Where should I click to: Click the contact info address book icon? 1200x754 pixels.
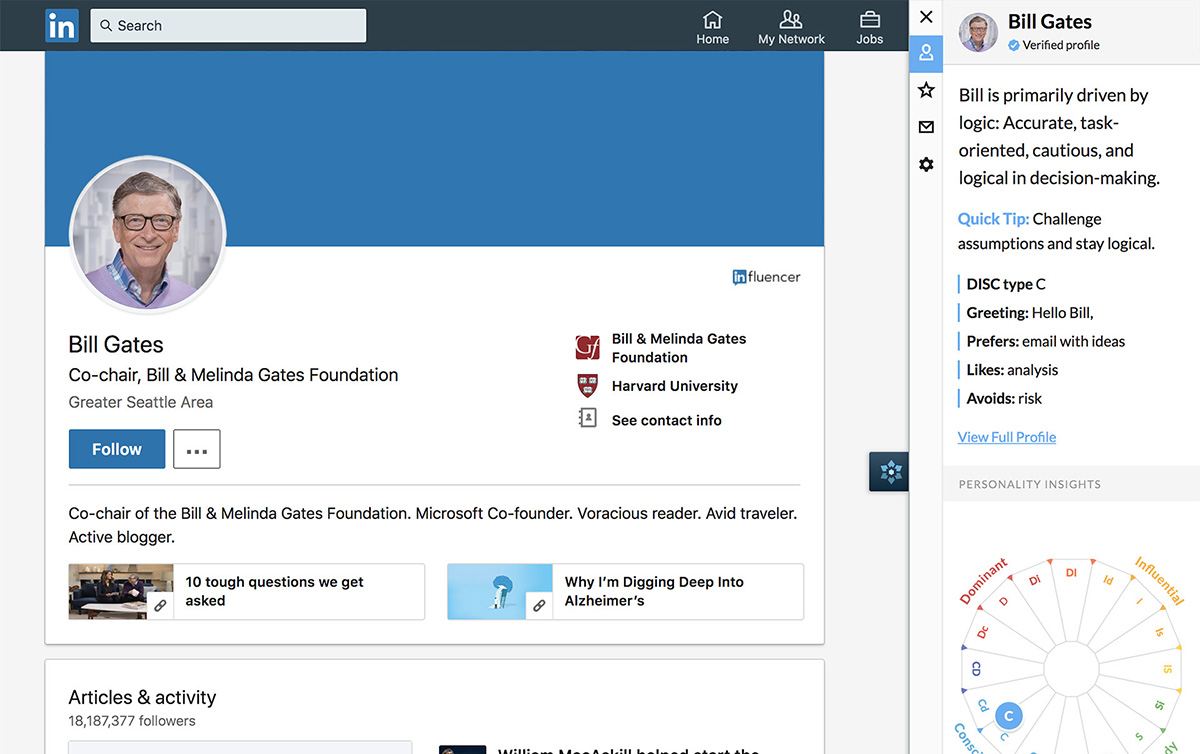588,419
